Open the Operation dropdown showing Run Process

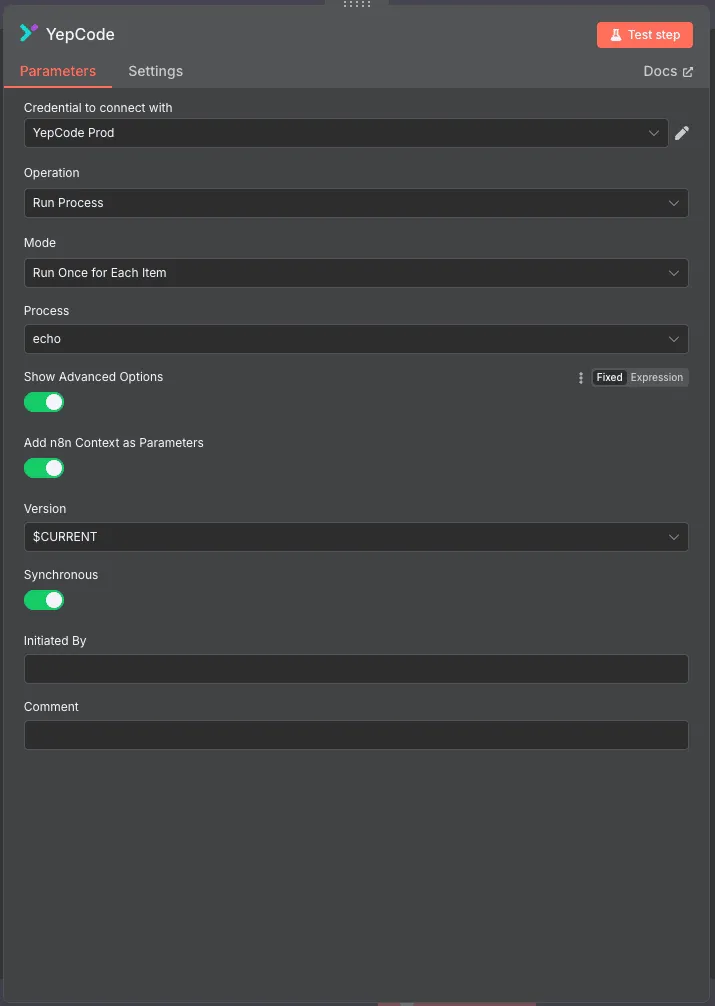pyautogui.click(x=356, y=203)
